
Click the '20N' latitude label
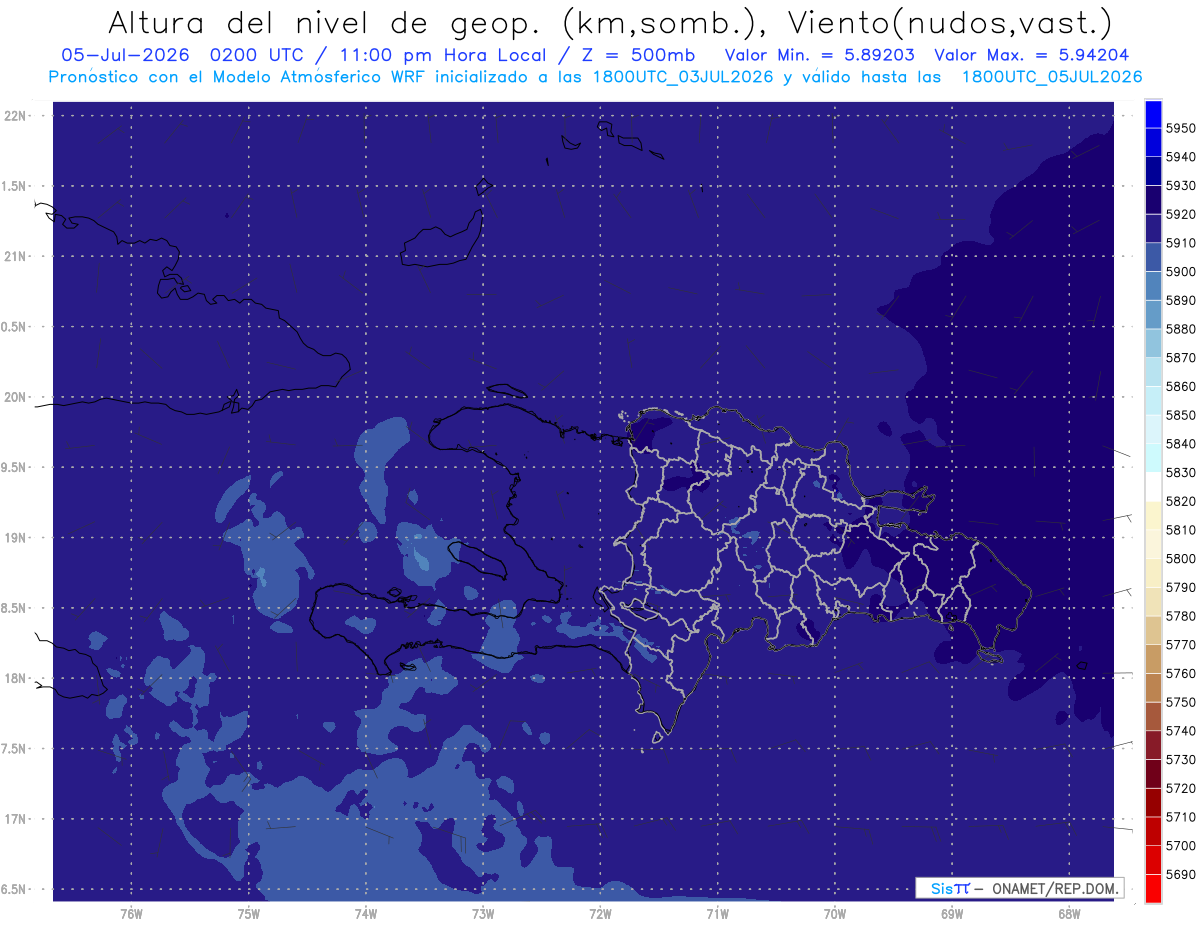[17, 397]
